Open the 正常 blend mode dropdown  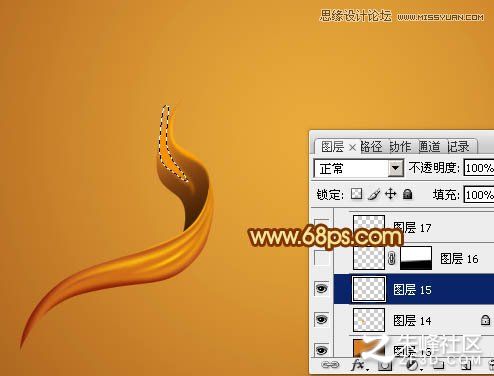click(x=358, y=168)
